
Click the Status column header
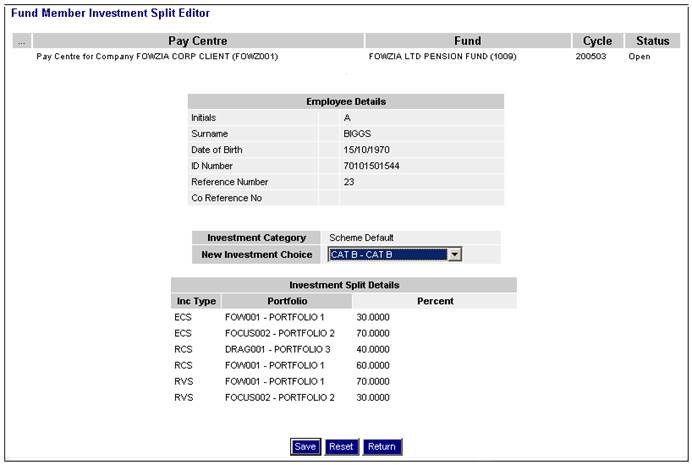point(652,41)
